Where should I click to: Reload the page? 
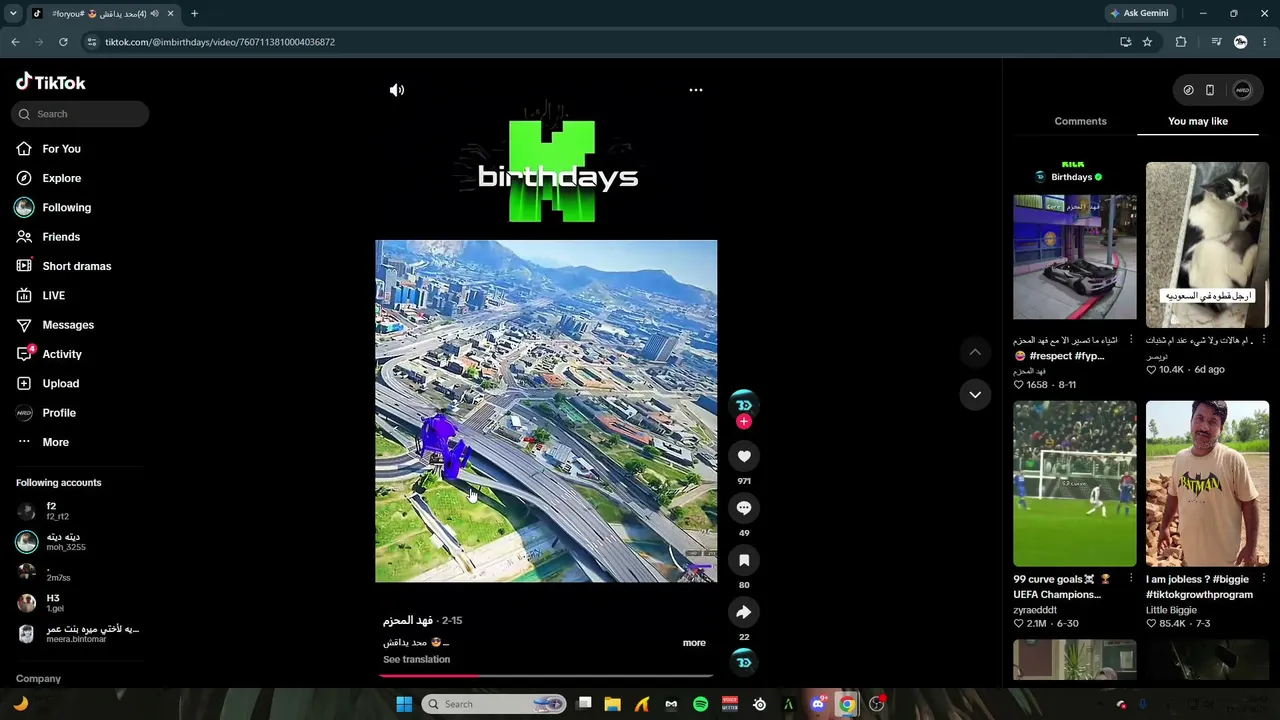[63, 42]
